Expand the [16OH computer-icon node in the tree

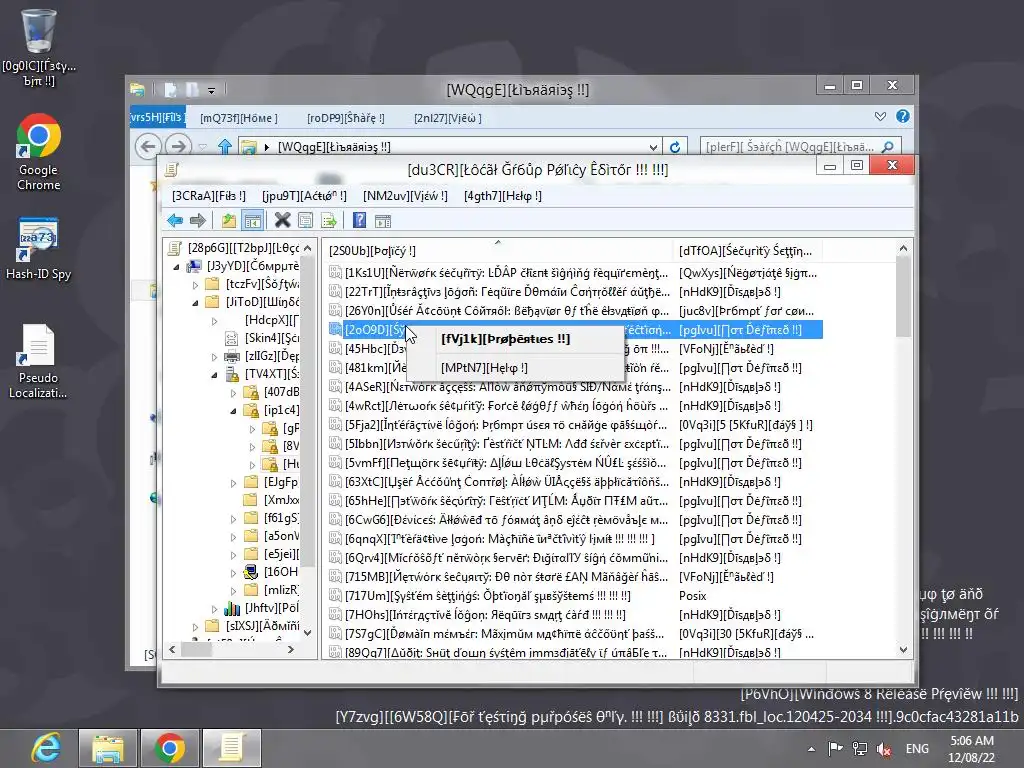tap(233, 573)
